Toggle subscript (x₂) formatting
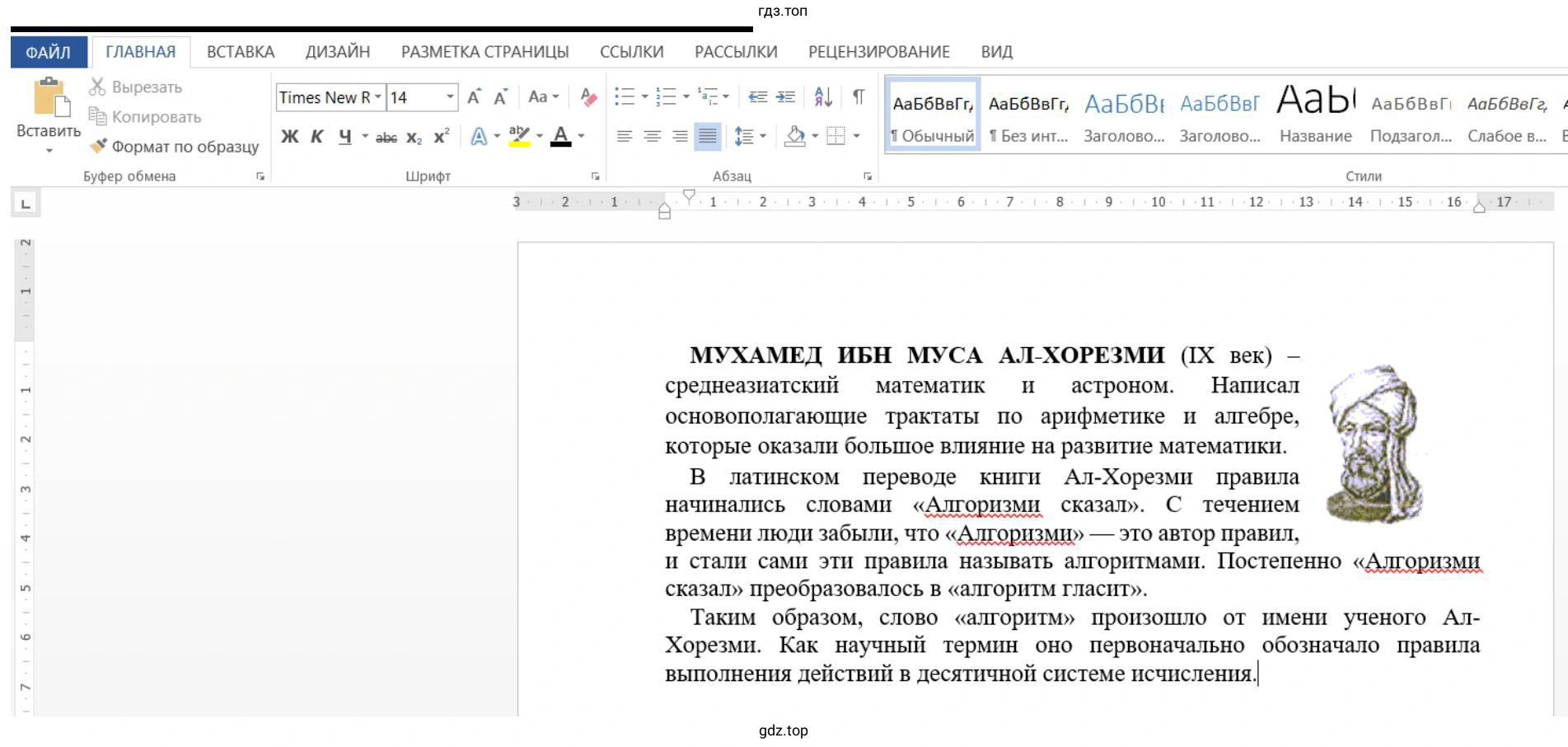 pyautogui.click(x=414, y=137)
